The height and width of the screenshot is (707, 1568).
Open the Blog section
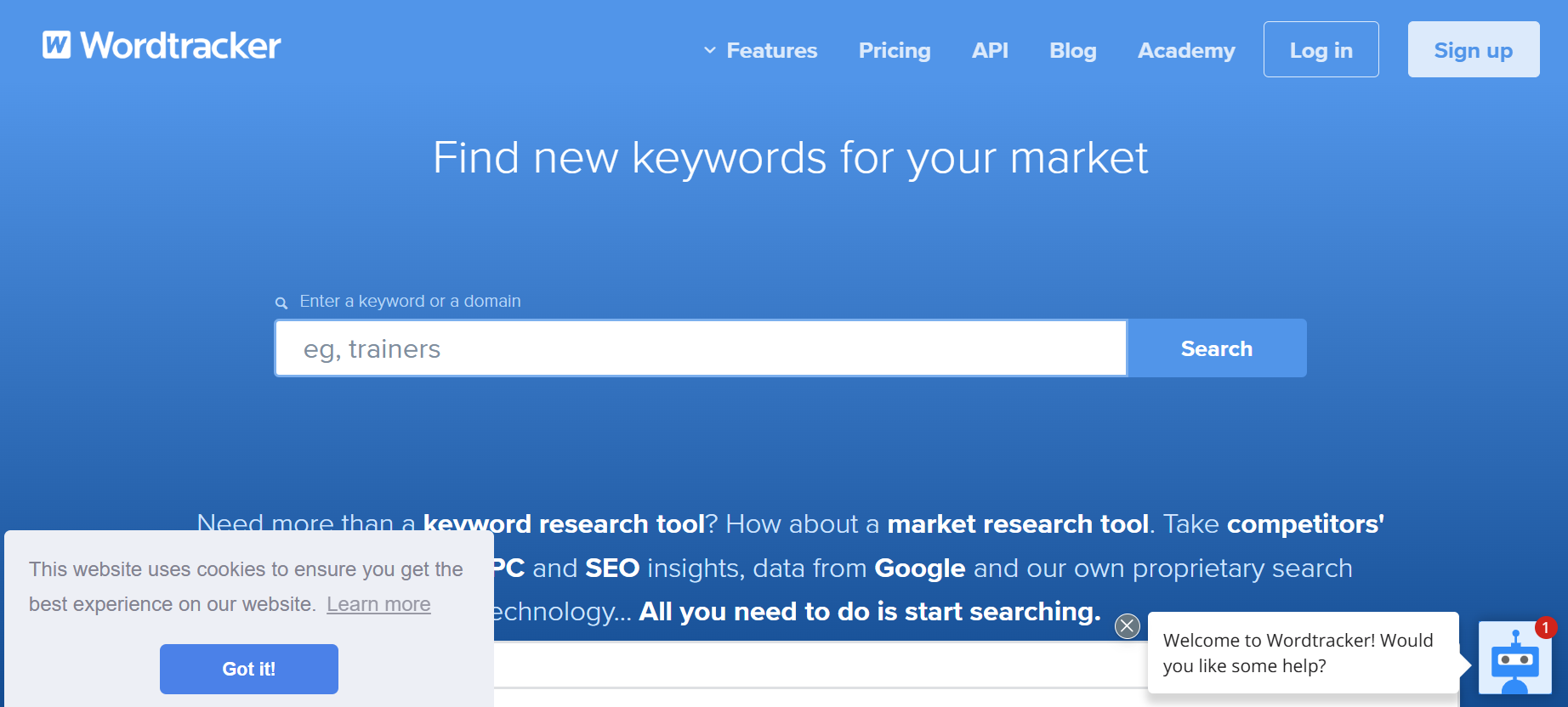(x=1072, y=50)
